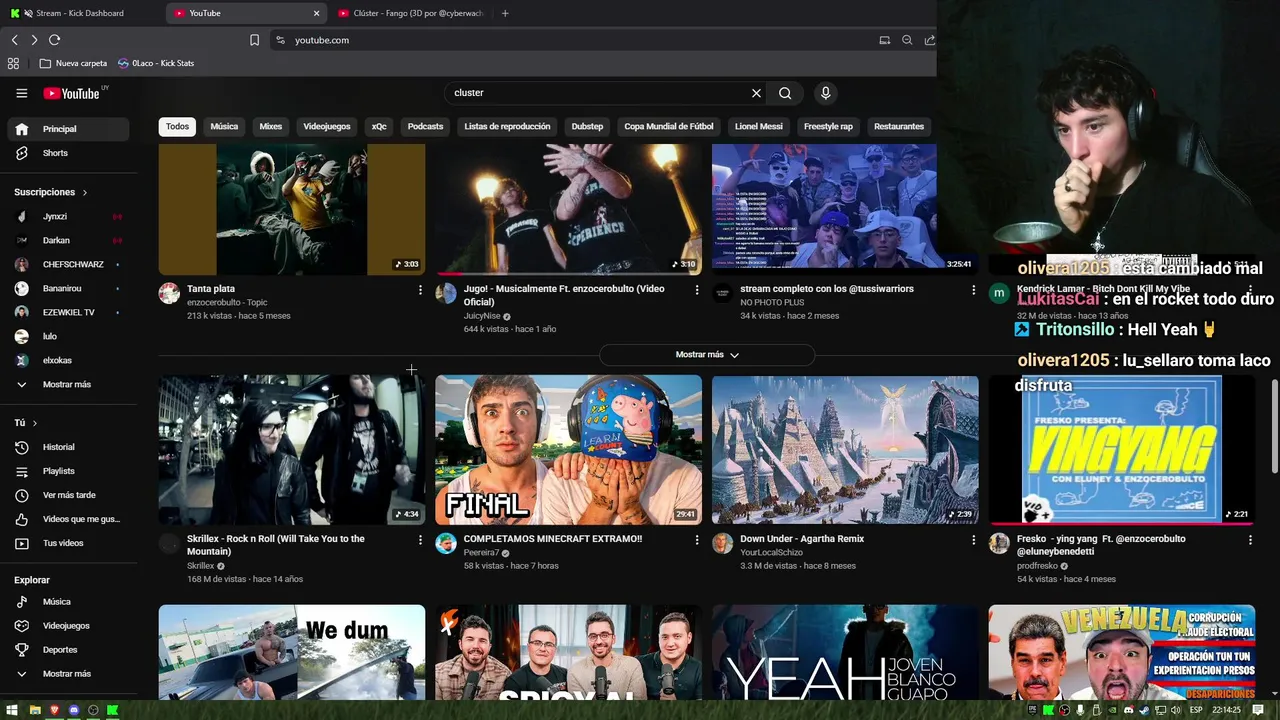The width and height of the screenshot is (1280, 720).
Task: Open browser zoom magnifier icon
Action: coord(907,40)
